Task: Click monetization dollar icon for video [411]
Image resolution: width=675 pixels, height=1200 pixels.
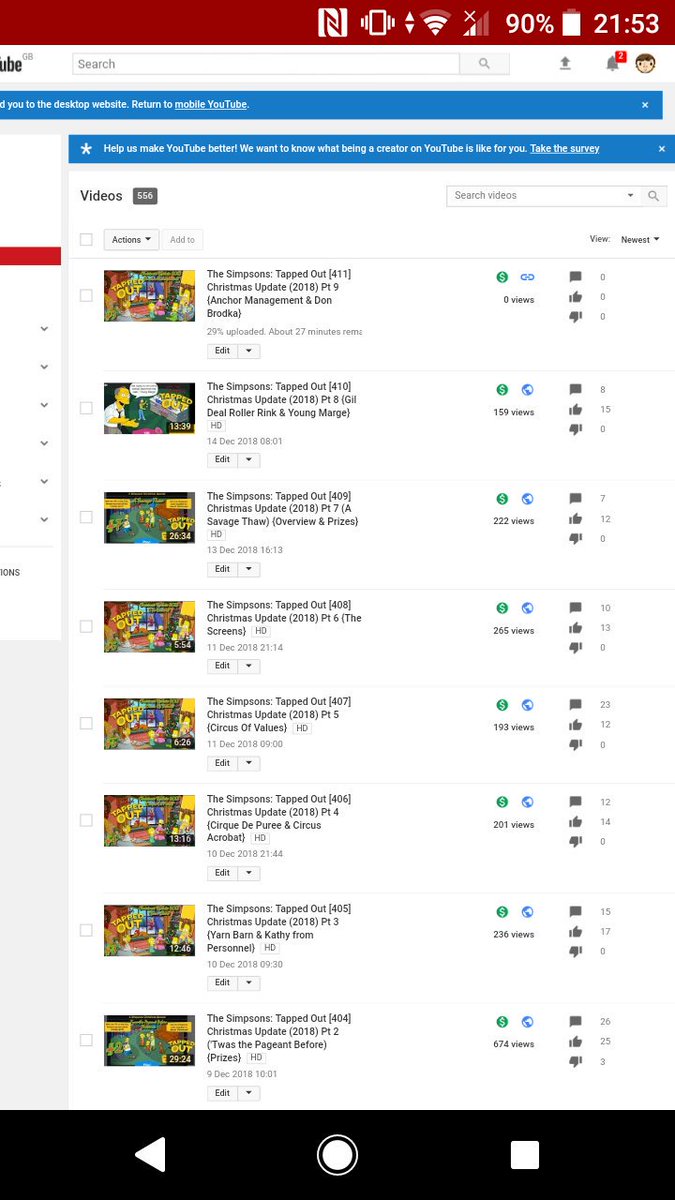Action: pyautogui.click(x=502, y=277)
